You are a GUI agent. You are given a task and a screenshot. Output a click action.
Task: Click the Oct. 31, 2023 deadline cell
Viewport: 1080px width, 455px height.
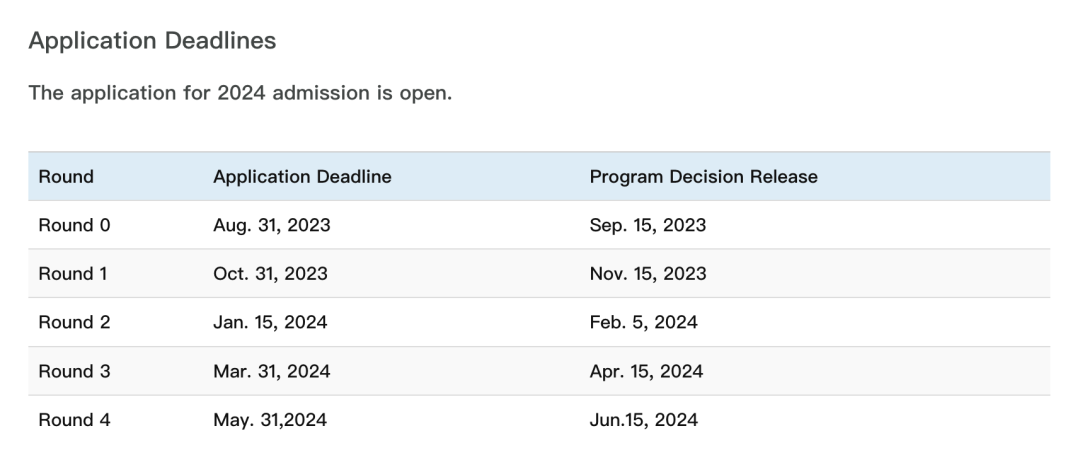[270, 274]
